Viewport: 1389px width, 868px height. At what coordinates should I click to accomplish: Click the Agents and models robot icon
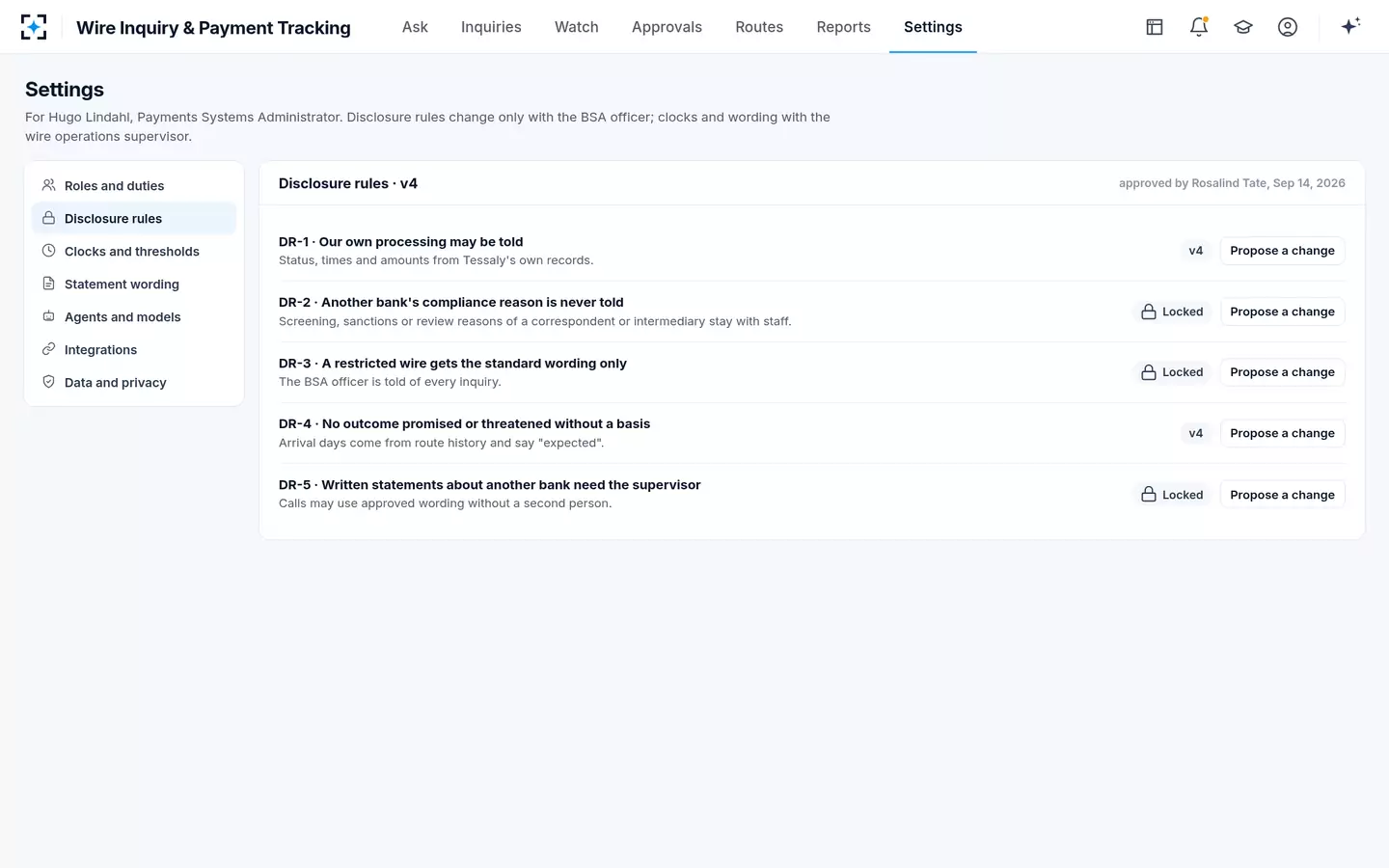(x=48, y=316)
